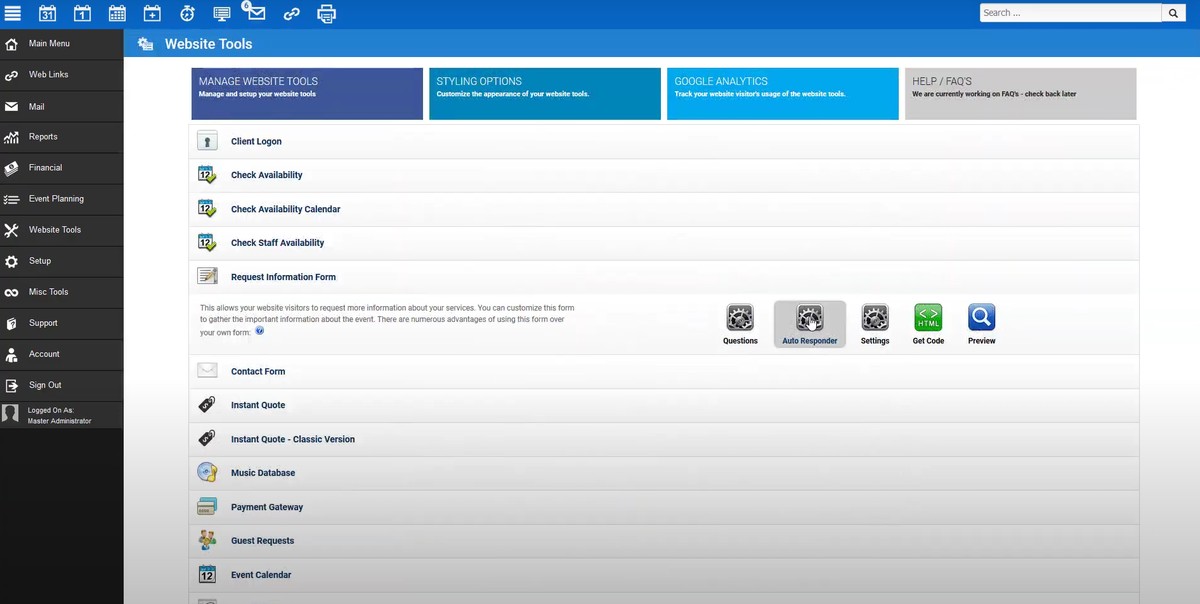Click the Sign Out link

(44, 385)
